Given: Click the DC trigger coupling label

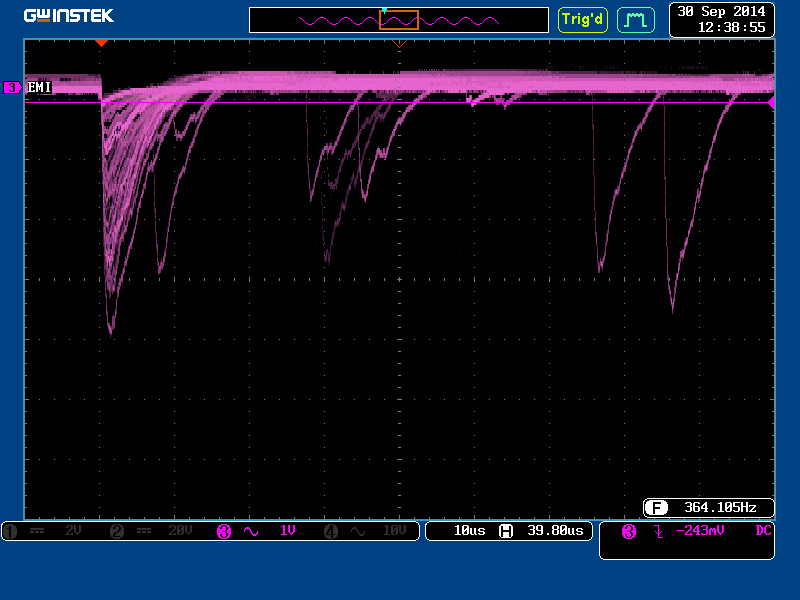Looking at the screenshot, I should pos(763,531).
